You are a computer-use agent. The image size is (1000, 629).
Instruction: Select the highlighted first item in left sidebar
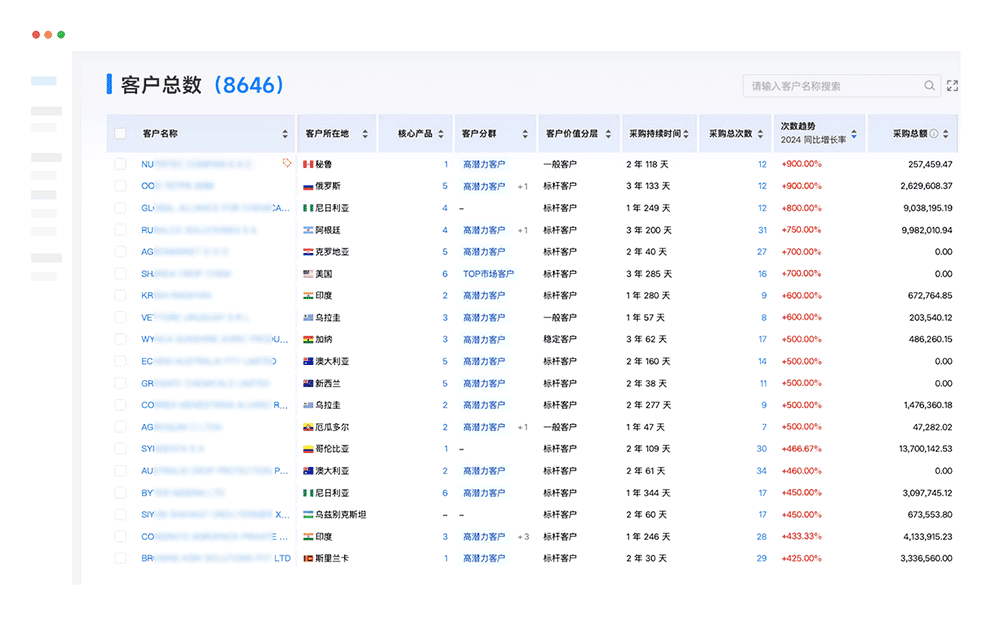point(44,81)
